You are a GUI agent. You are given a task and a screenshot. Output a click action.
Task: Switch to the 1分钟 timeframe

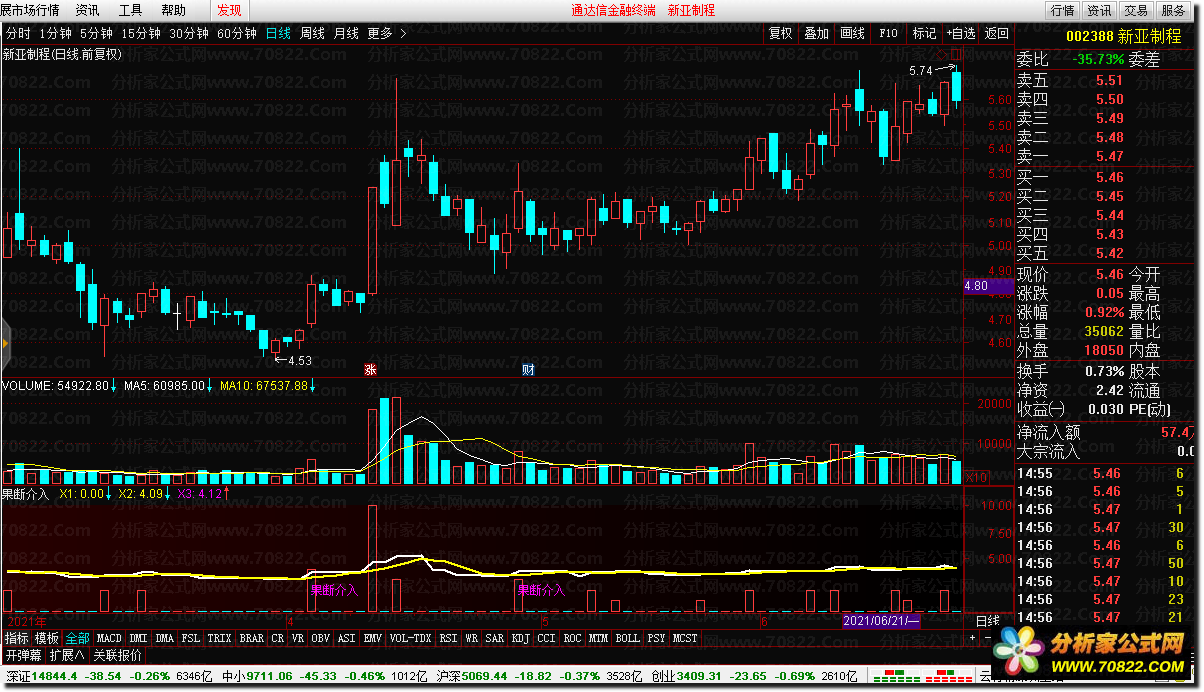pyautogui.click(x=56, y=33)
